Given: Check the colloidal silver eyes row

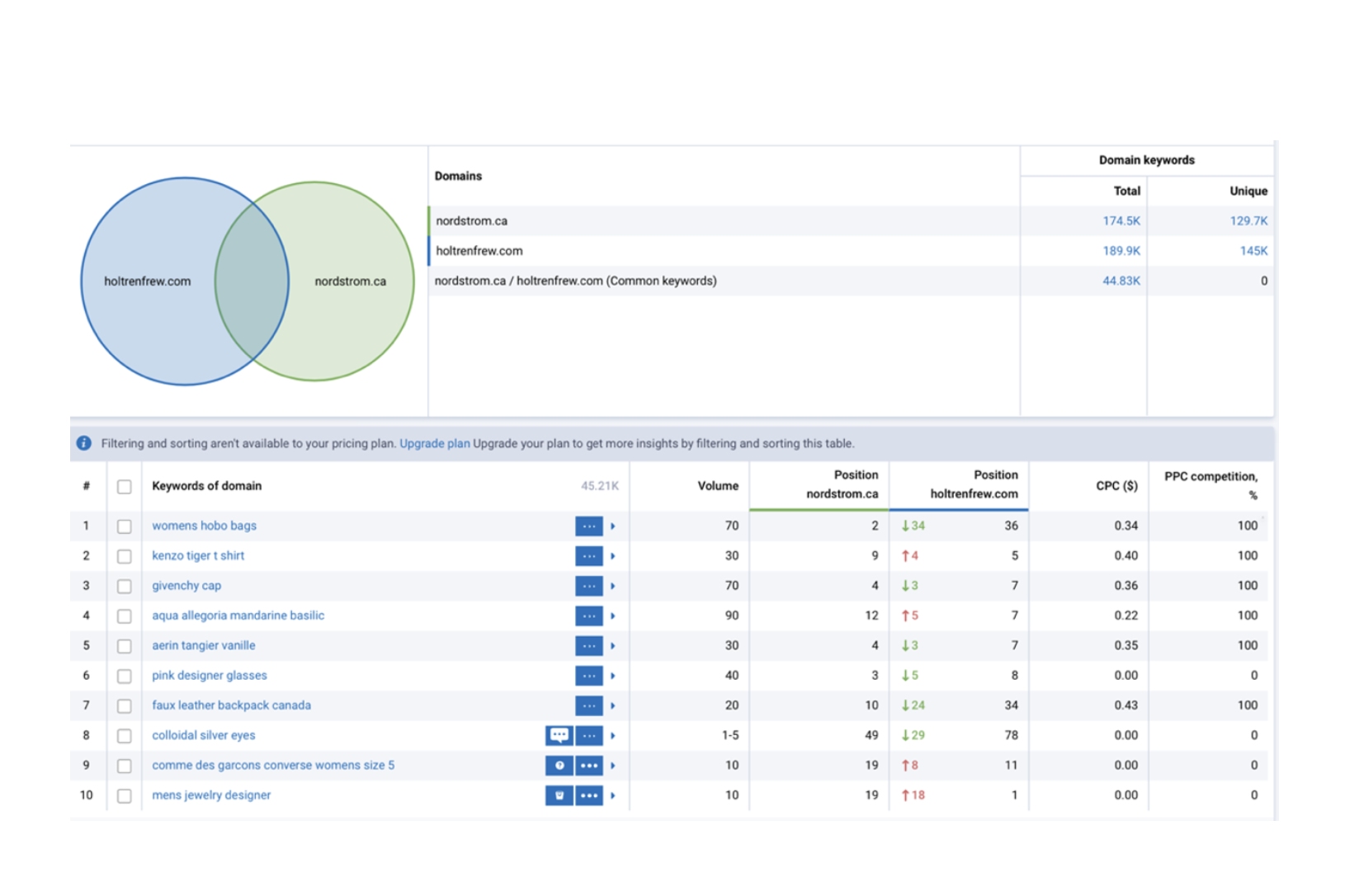Looking at the screenshot, I should pyautogui.click(x=124, y=736).
